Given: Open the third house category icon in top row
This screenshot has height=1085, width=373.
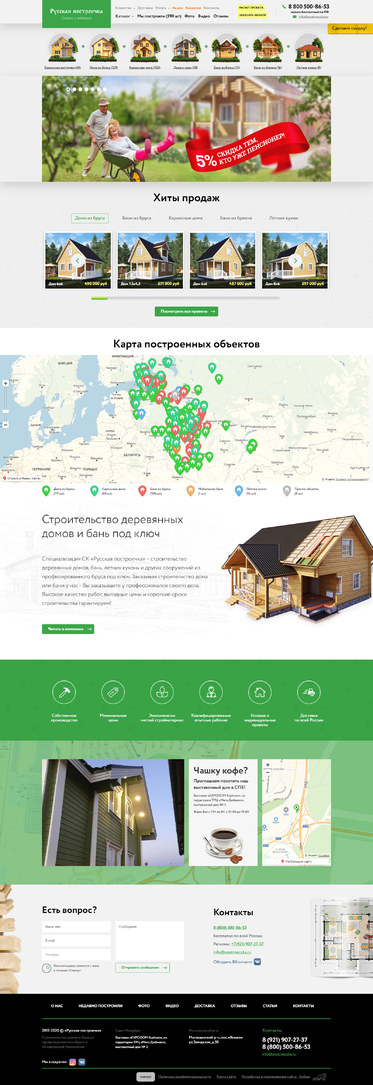Looking at the screenshot, I should [145, 48].
